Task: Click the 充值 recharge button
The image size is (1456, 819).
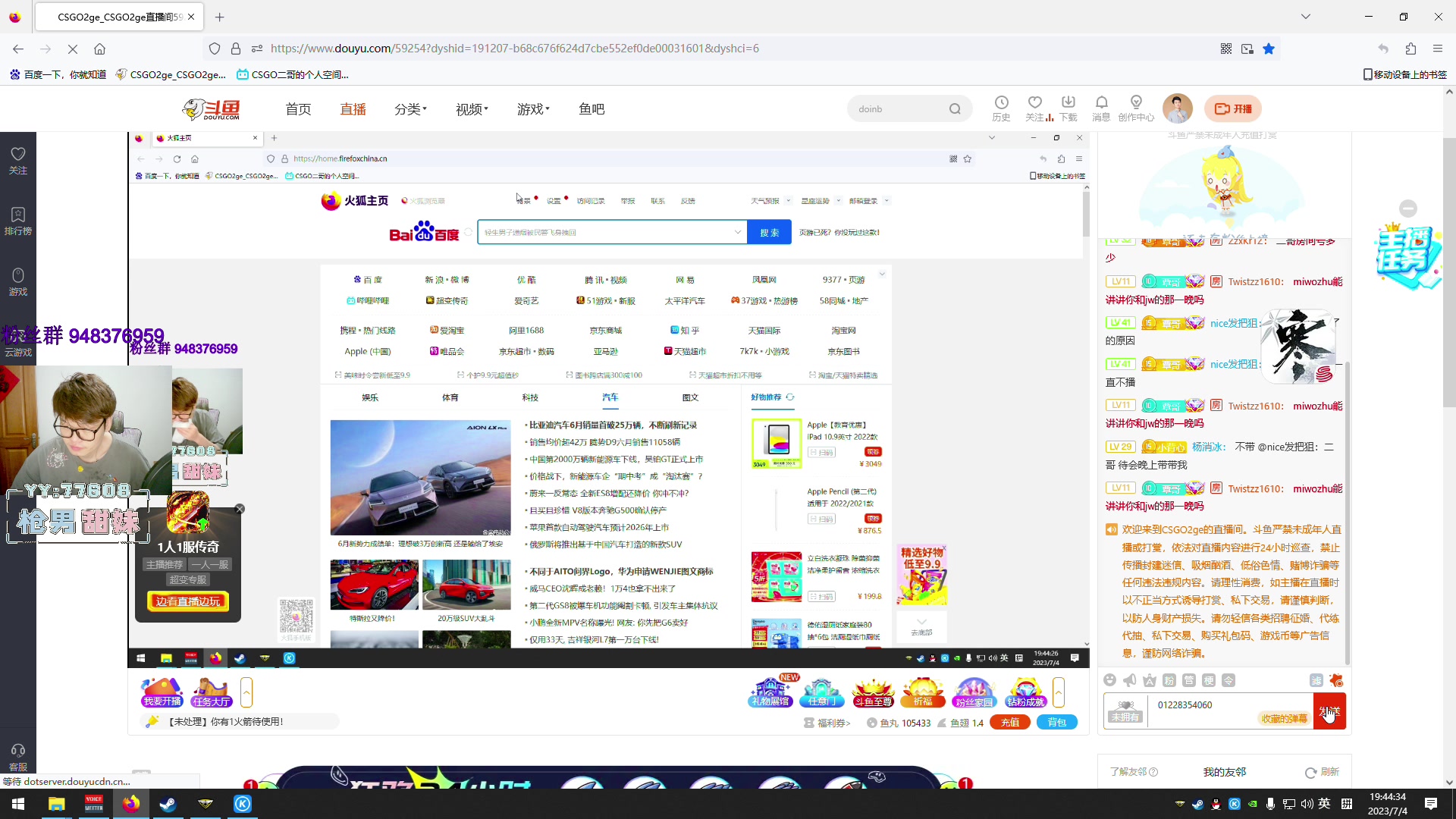Action: point(1010,723)
